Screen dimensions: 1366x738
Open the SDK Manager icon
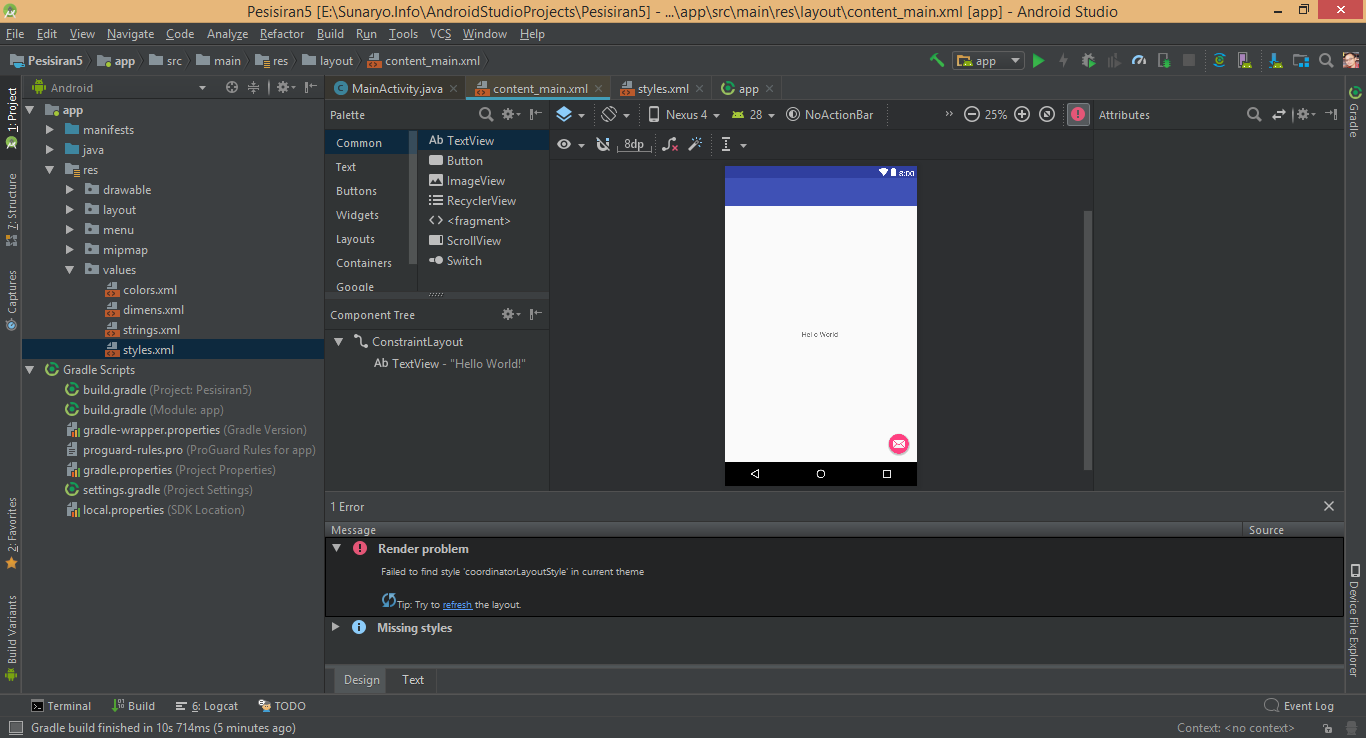point(1276,61)
